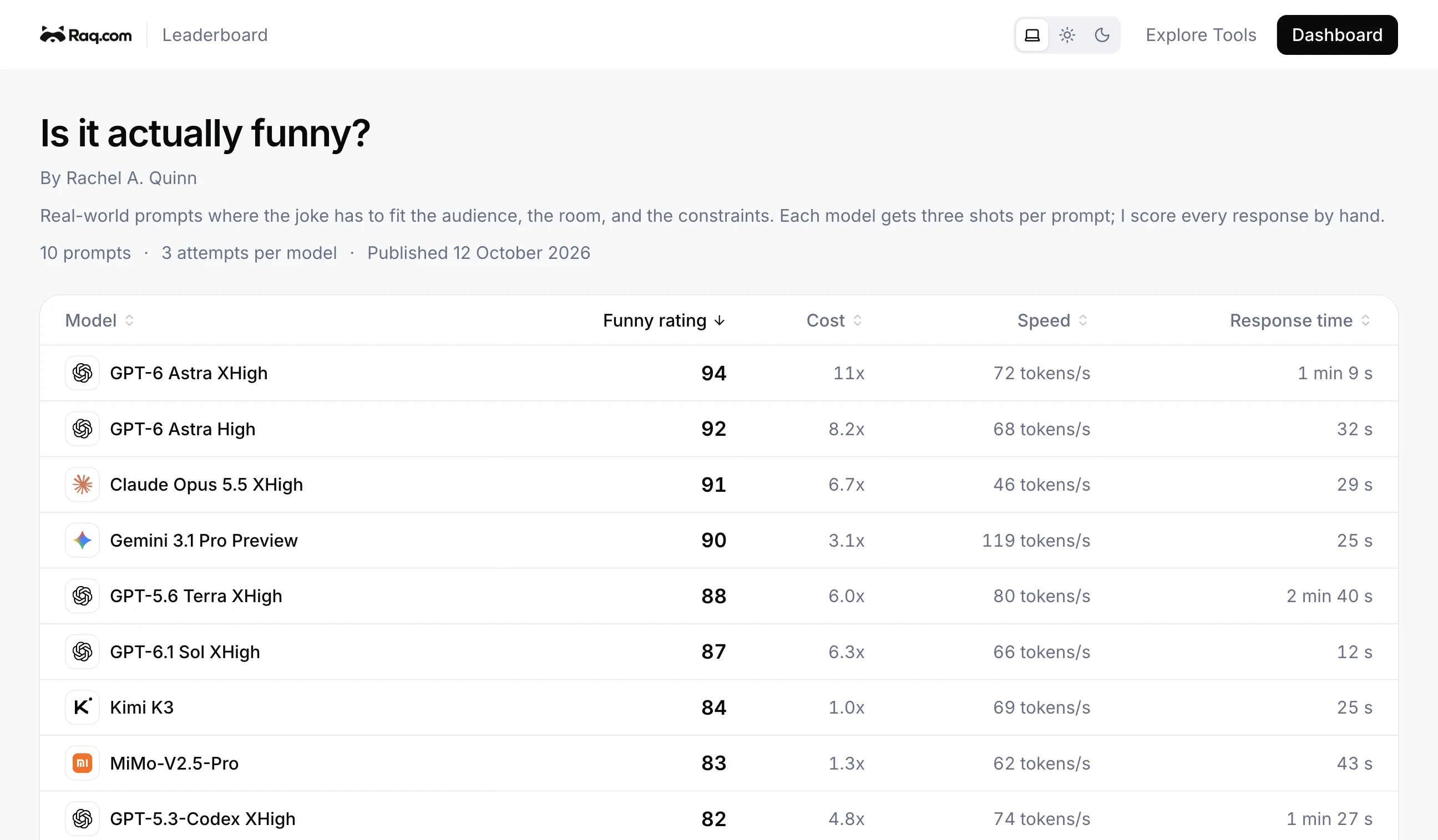The width and height of the screenshot is (1438, 840).
Task: Click the 2 min 40 s response time
Action: pyautogui.click(x=1329, y=596)
